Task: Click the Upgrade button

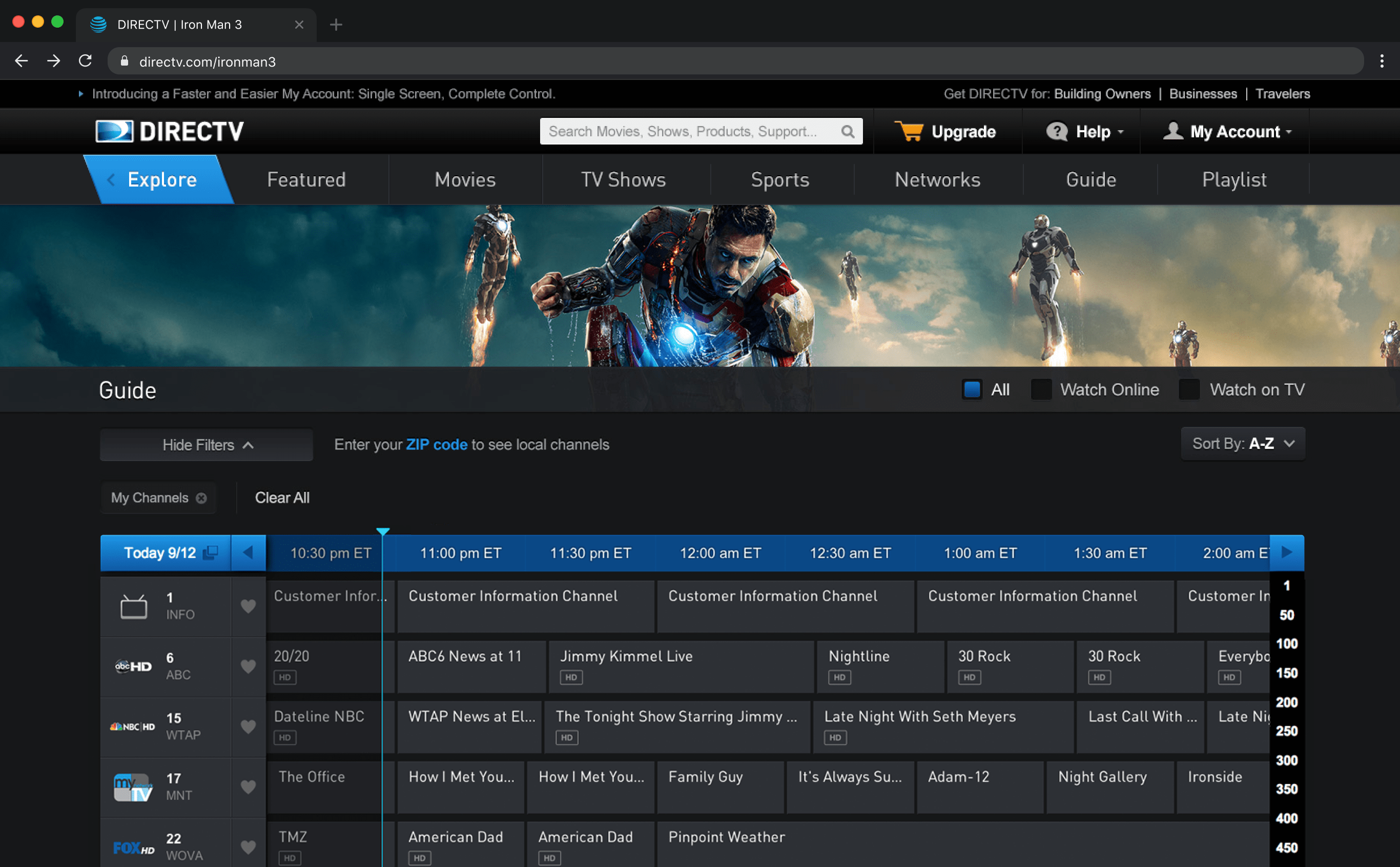Action: coord(945,131)
